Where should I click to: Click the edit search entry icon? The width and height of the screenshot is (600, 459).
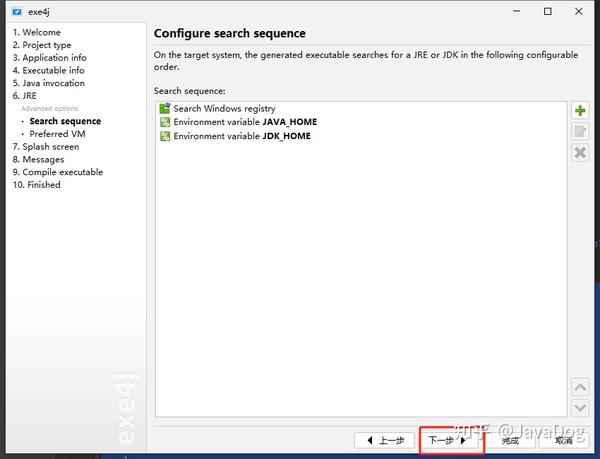point(580,132)
